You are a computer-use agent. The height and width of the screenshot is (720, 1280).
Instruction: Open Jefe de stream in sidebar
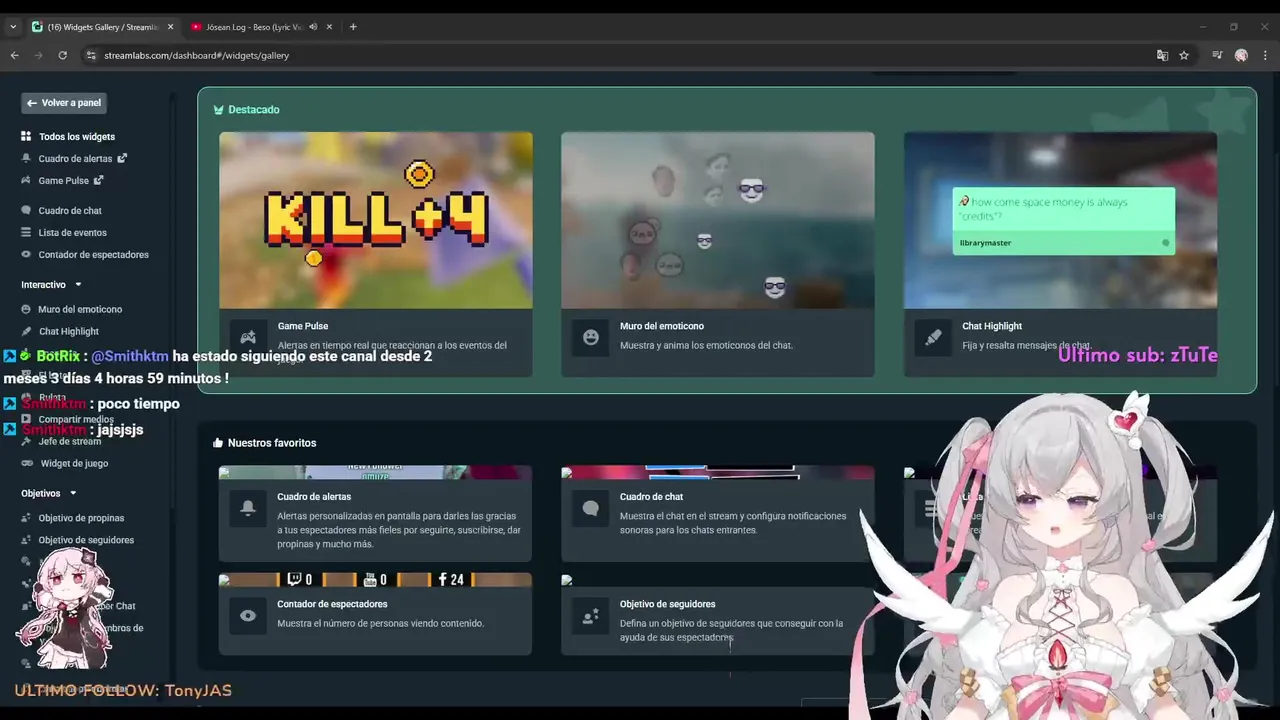tap(70, 441)
